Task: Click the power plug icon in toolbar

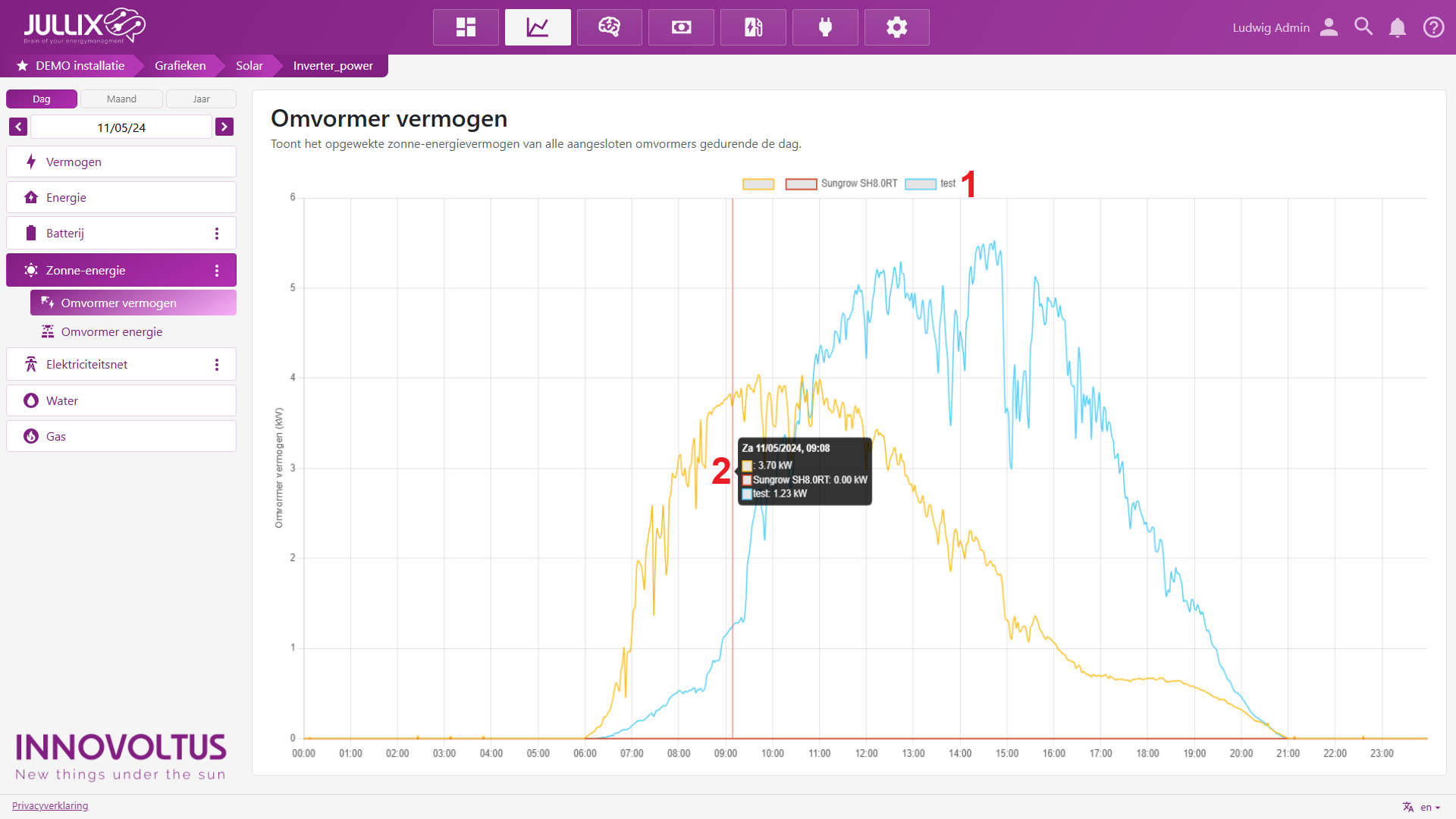Action: coord(825,27)
